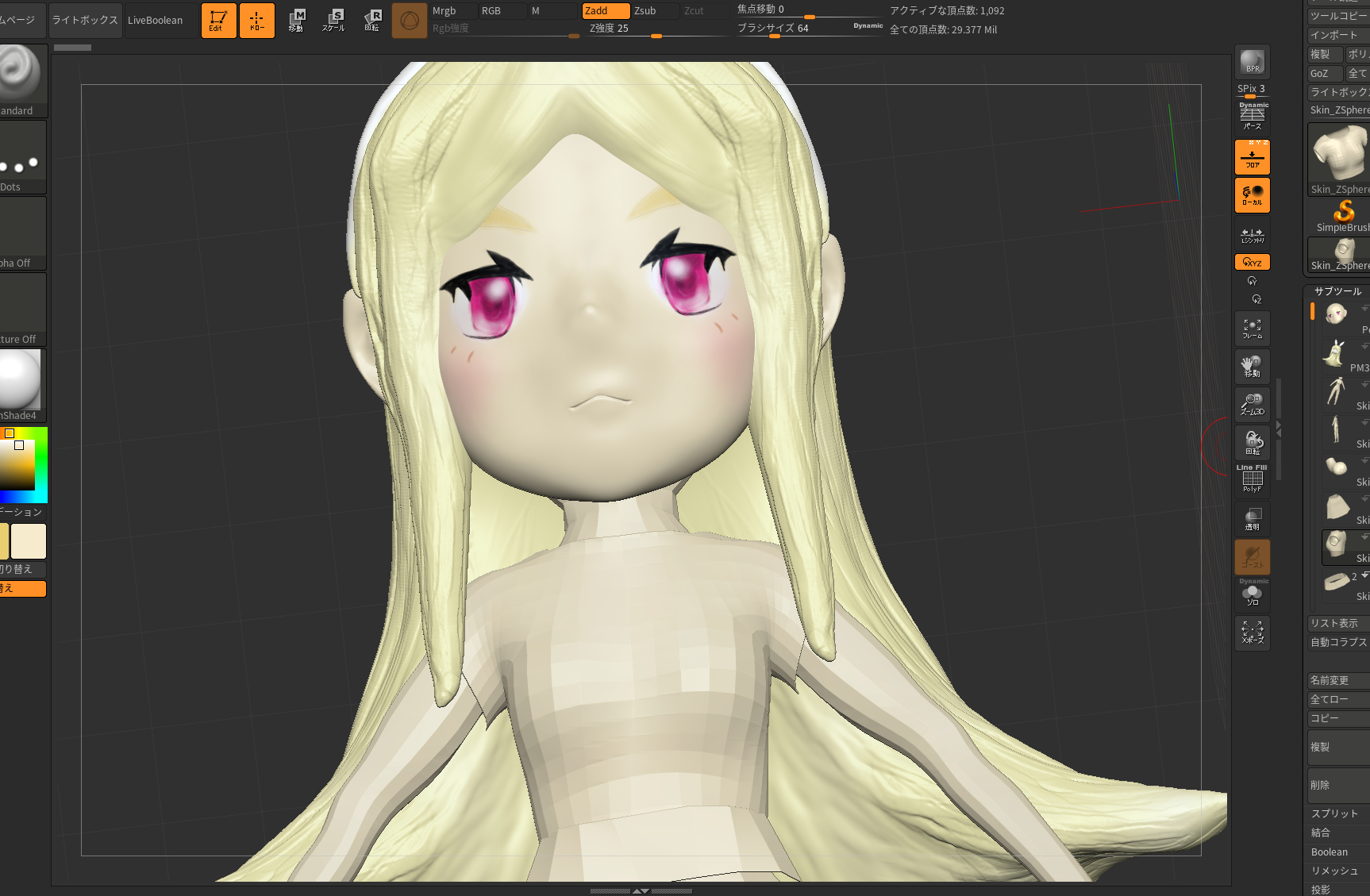The image size is (1370, 896).
Task: Toggle Line Fill PolyF display
Action: coord(1253,479)
